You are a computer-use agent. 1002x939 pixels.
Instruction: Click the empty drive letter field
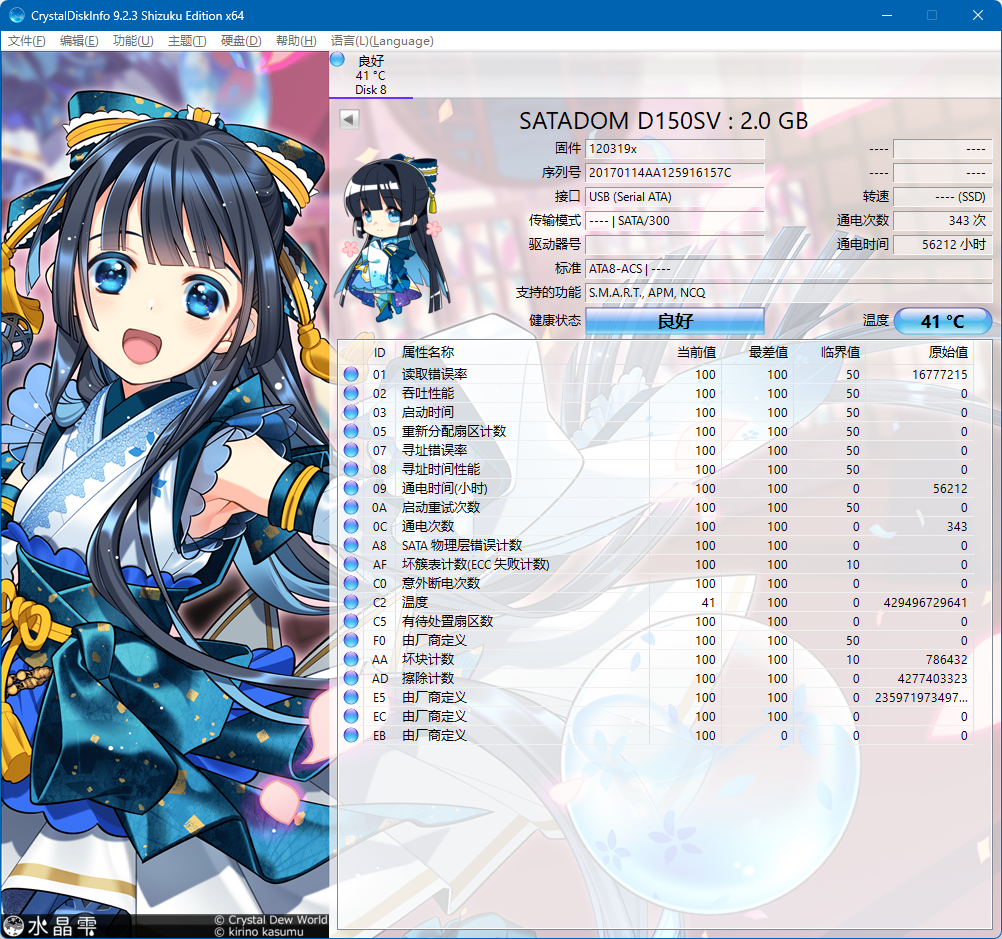click(x=675, y=245)
